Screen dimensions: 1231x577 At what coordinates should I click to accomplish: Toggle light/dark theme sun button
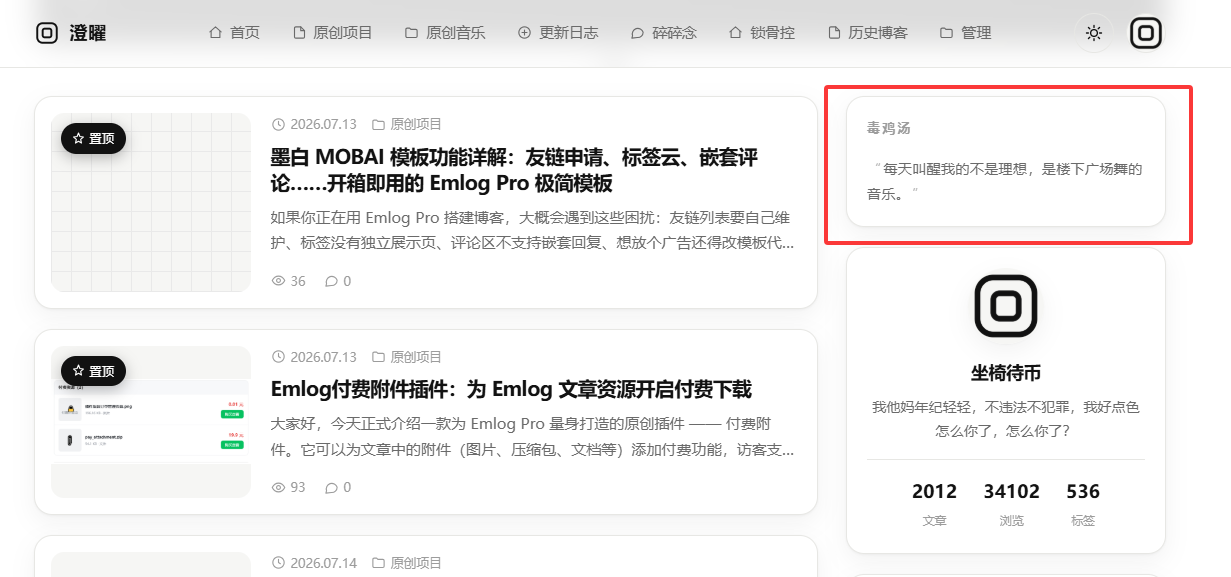[x=1094, y=33]
